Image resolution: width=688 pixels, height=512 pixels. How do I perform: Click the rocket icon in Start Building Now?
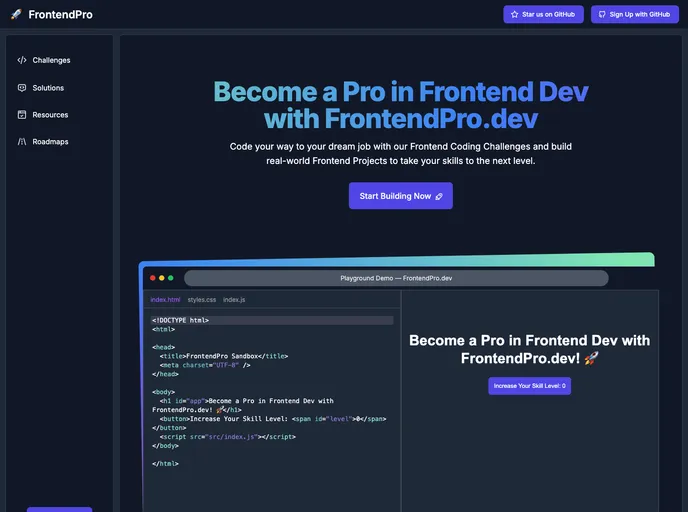click(439, 197)
